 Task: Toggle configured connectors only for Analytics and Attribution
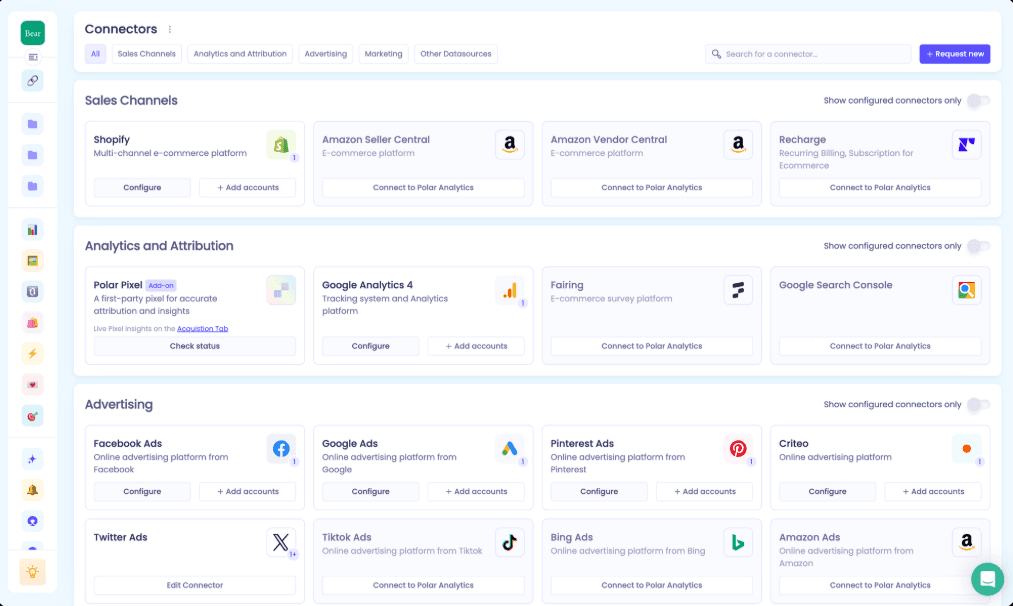coord(978,246)
